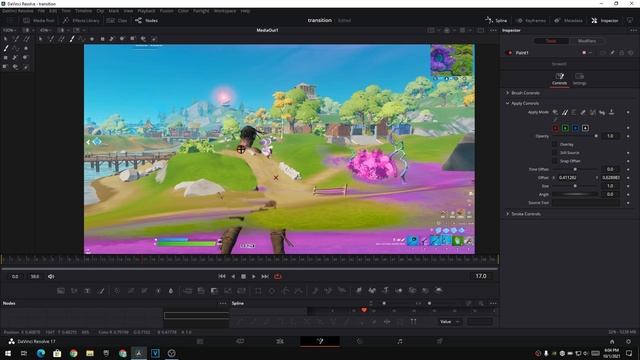
Task: Open the Effects Library panel
Action: [81, 20]
